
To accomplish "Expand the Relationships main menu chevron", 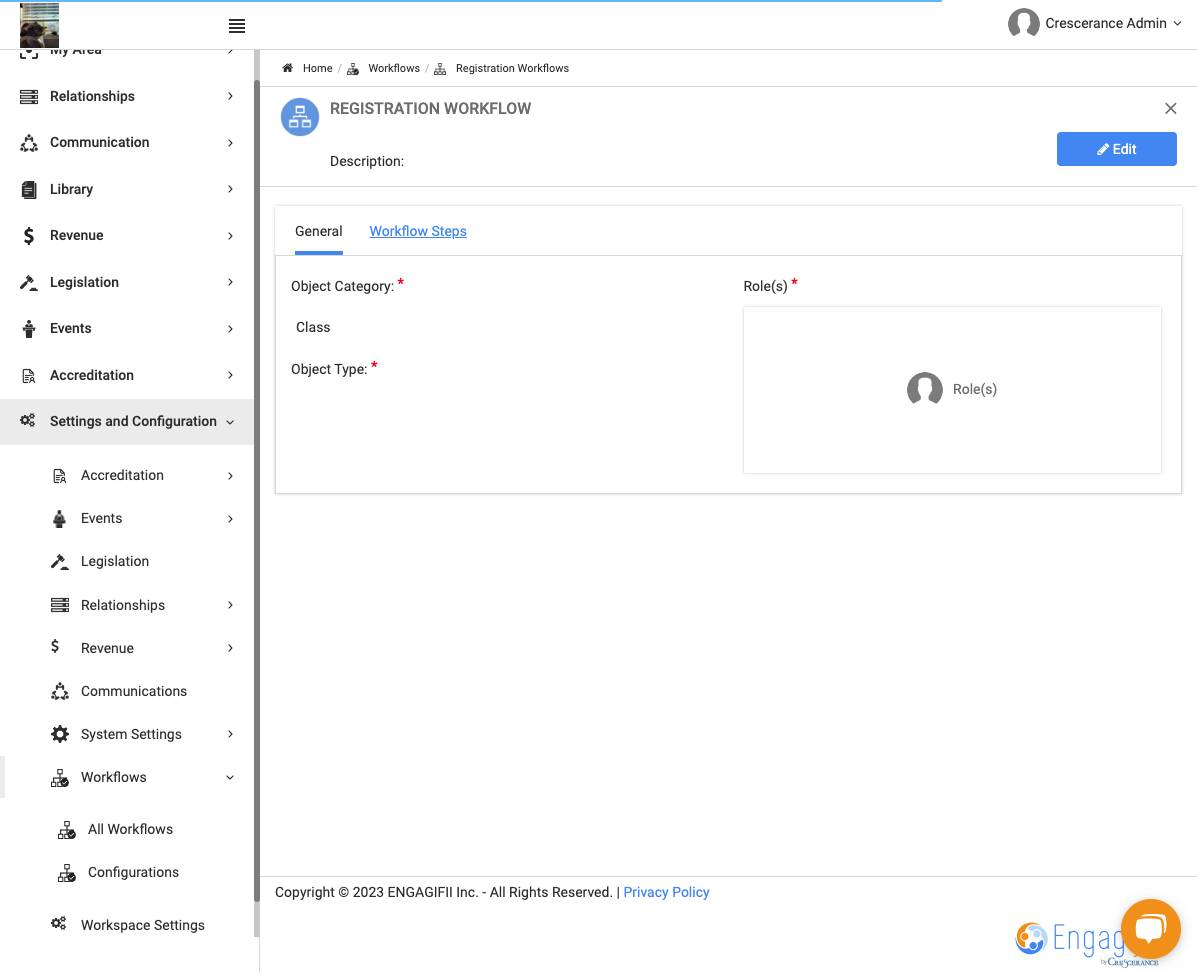I will point(231,96).
